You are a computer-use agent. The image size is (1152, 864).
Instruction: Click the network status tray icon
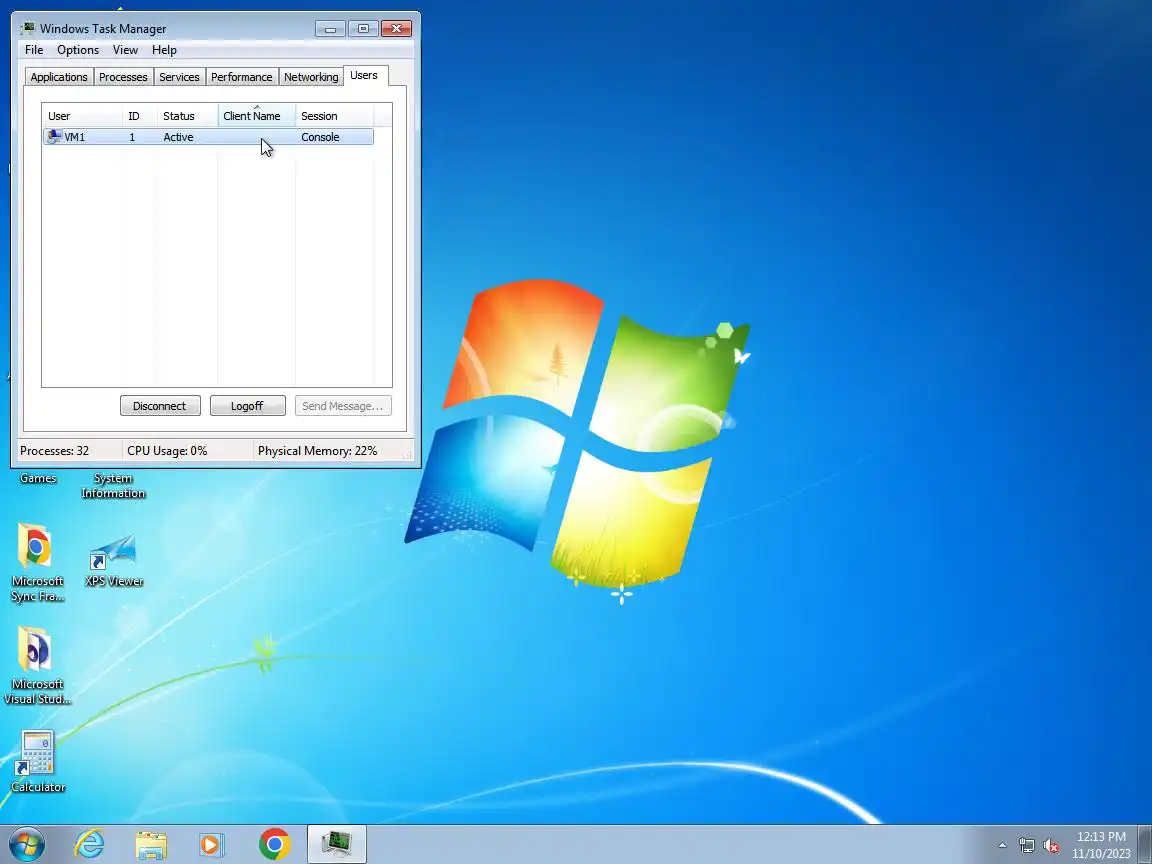1026,846
